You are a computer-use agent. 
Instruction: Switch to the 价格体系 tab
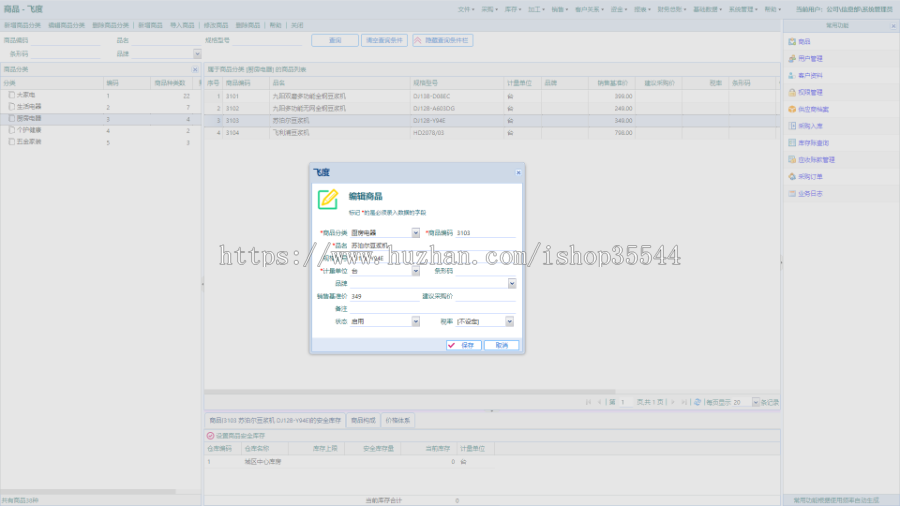pyautogui.click(x=398, y=421)
